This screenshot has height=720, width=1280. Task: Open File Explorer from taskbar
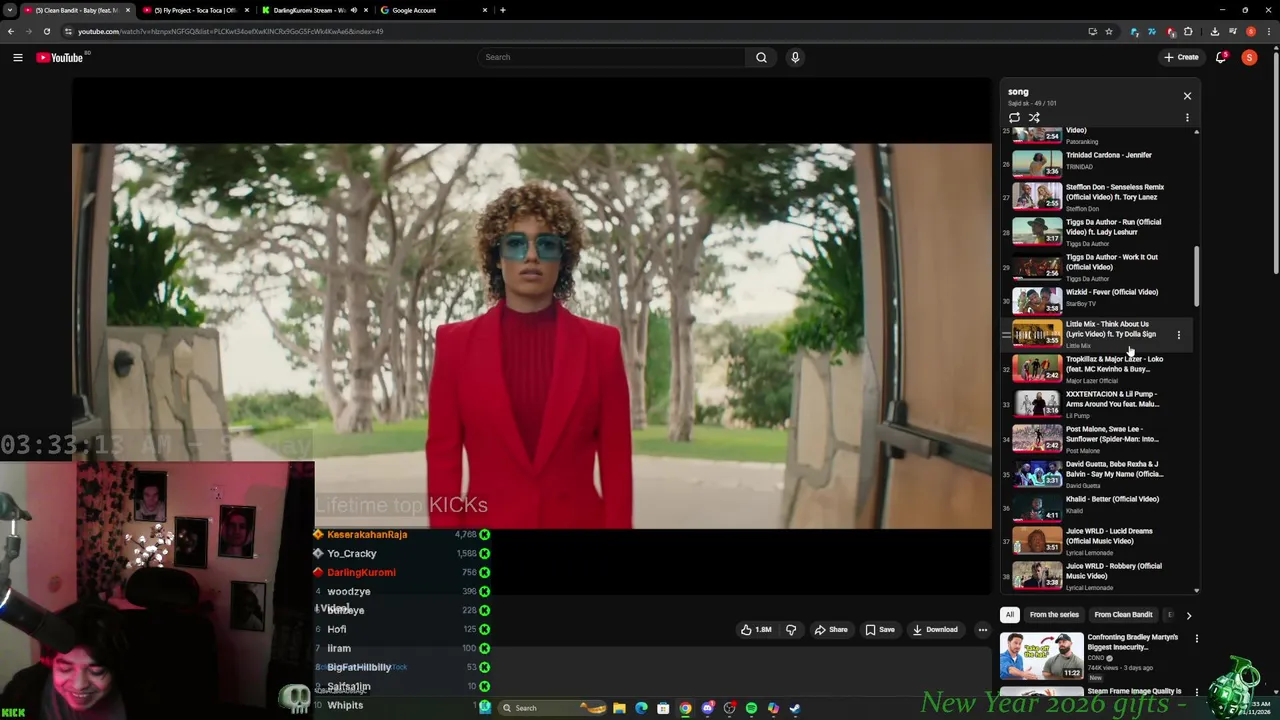click(619, 708)
